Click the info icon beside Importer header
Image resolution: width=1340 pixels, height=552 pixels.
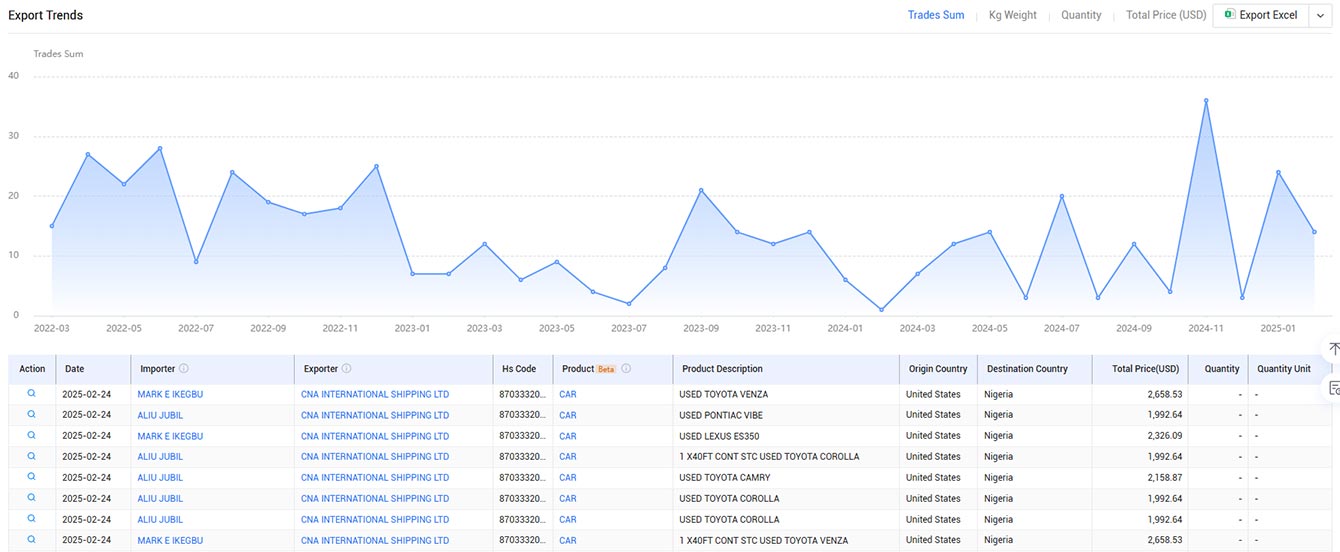tap(184, 369)
